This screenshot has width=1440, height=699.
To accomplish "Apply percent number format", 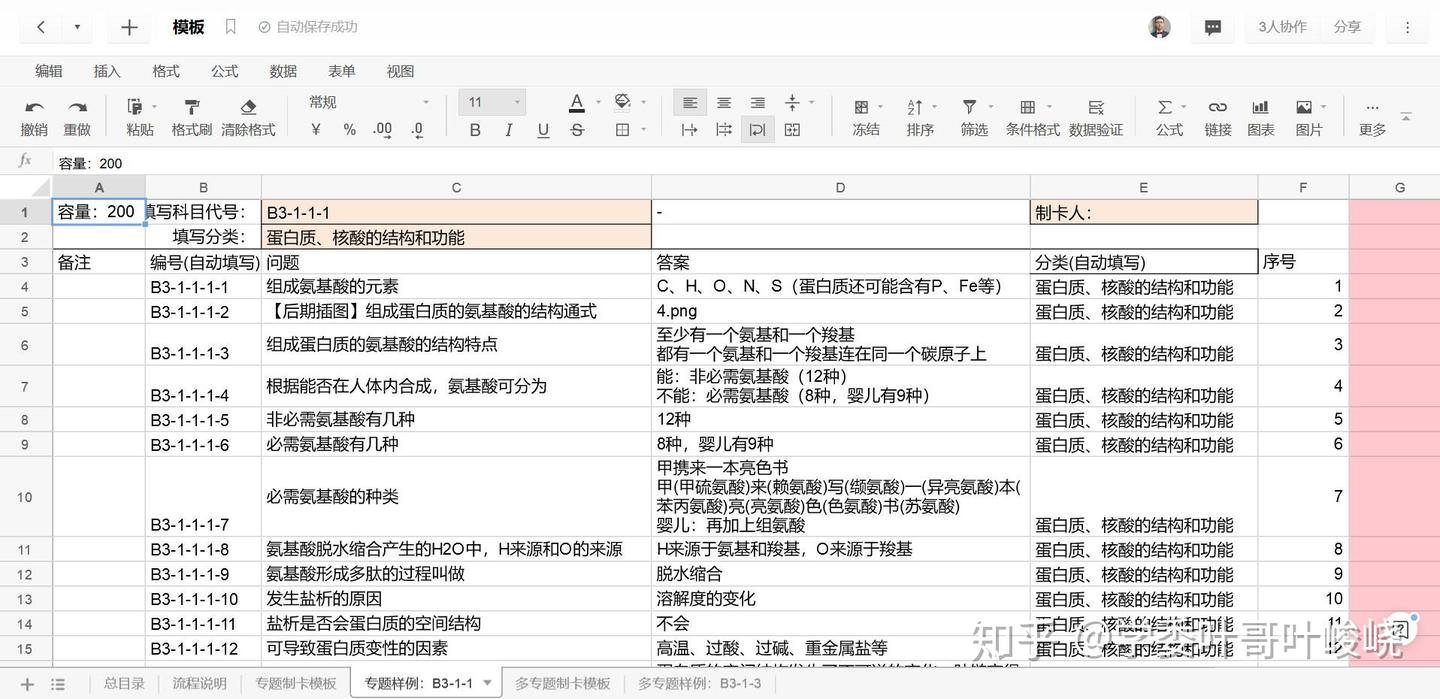I will 349,130.
